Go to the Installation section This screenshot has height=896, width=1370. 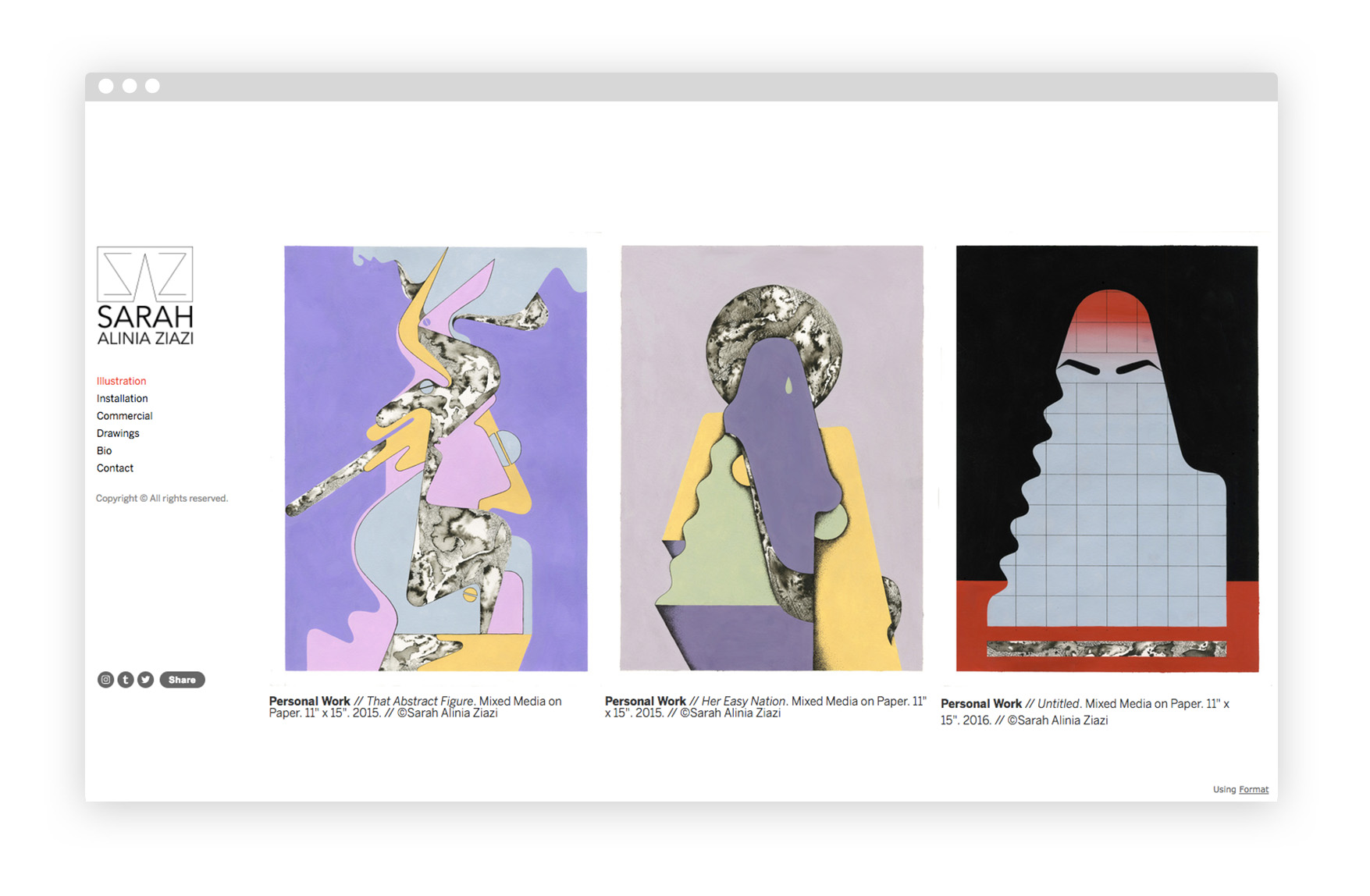tap(122, 398)
